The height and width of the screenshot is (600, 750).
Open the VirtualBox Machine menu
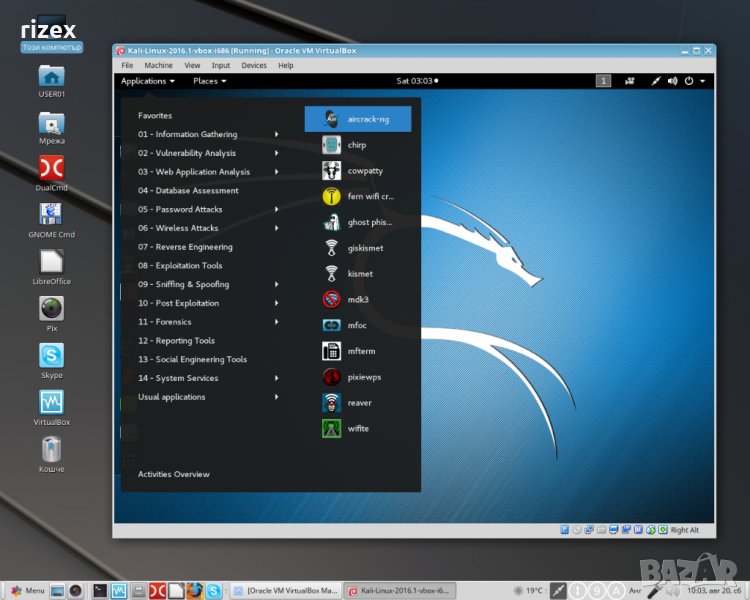[158, 65]
